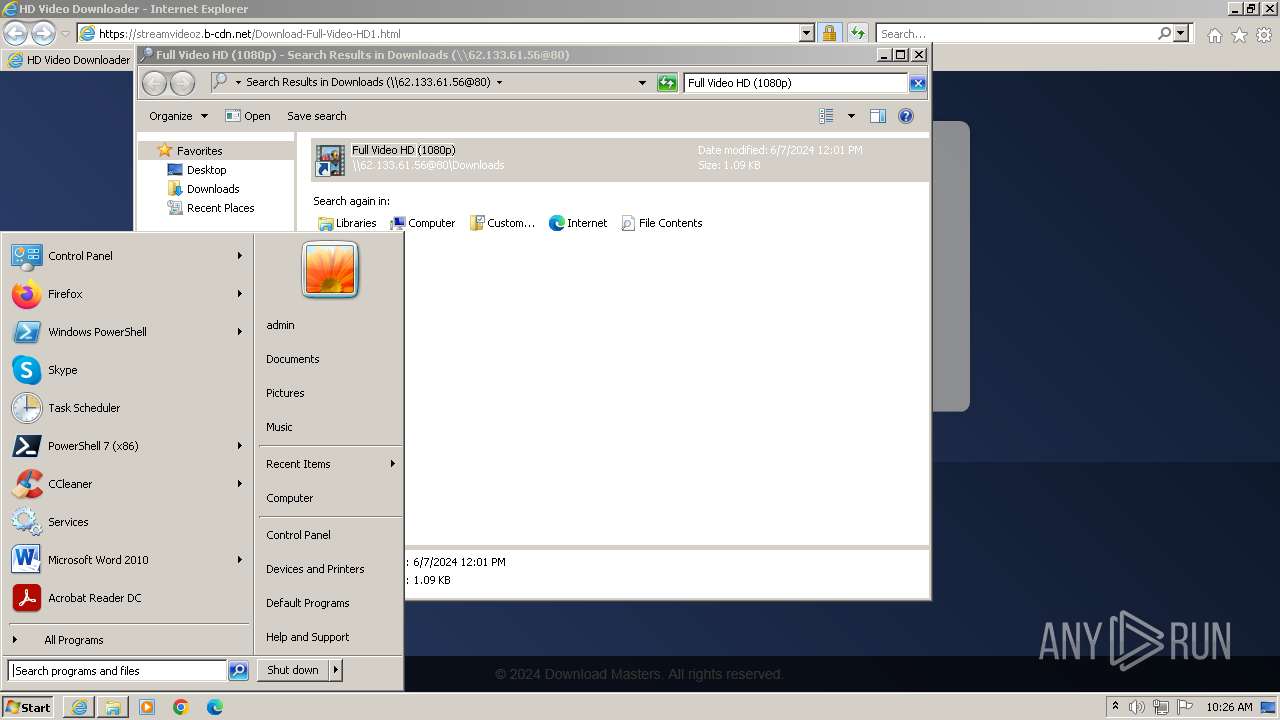Clear the Explorer search box with X

click(x=917, y=83)
